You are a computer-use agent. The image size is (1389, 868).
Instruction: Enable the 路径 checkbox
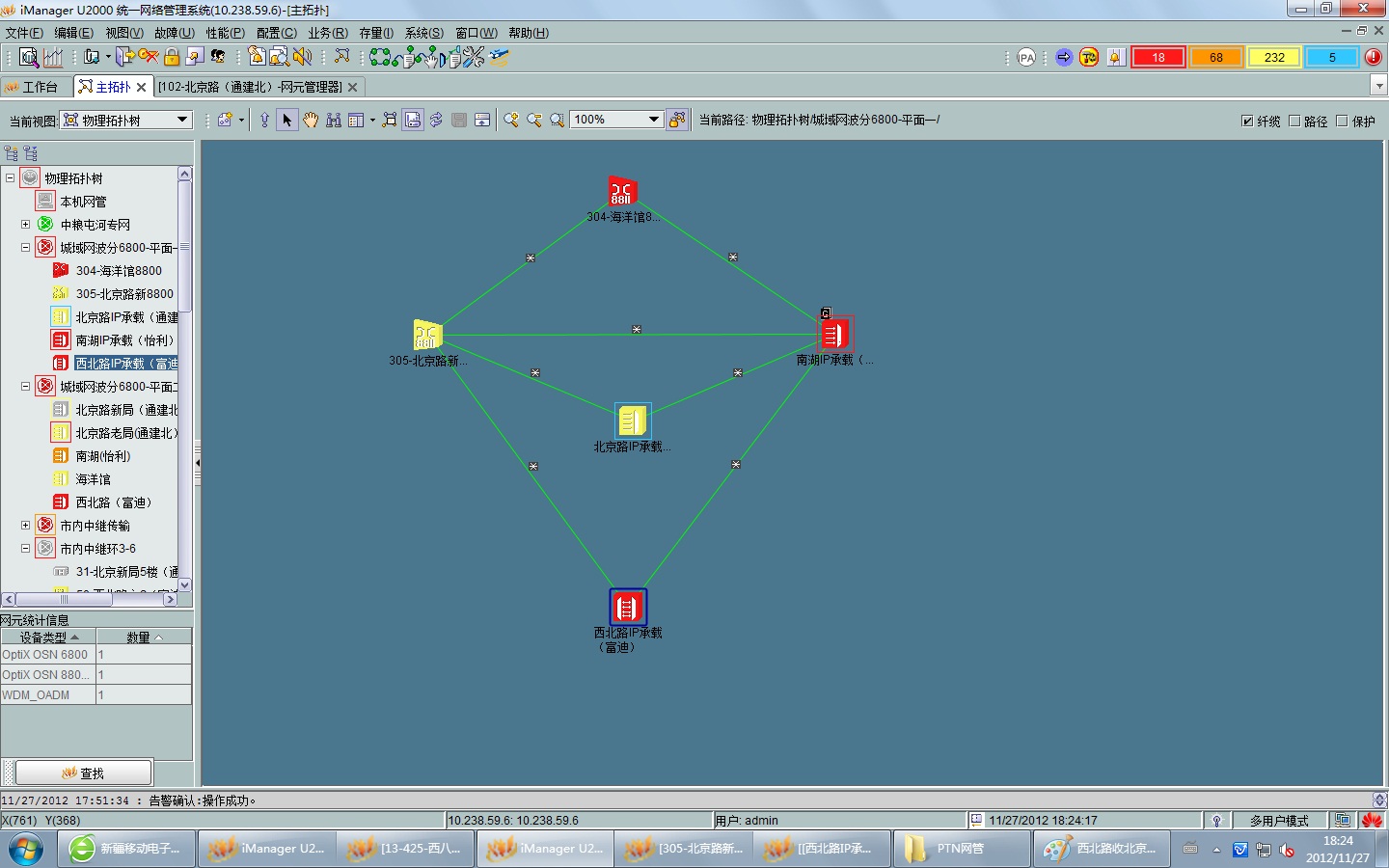click(x=1294, y=121)
